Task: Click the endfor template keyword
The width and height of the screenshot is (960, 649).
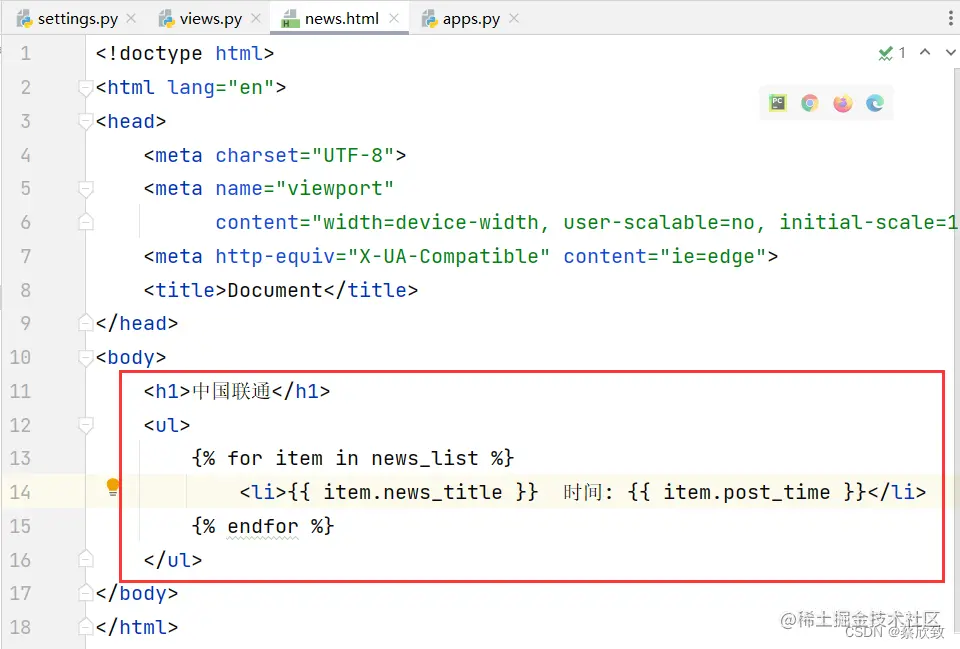Action: (x=263, y=527)
